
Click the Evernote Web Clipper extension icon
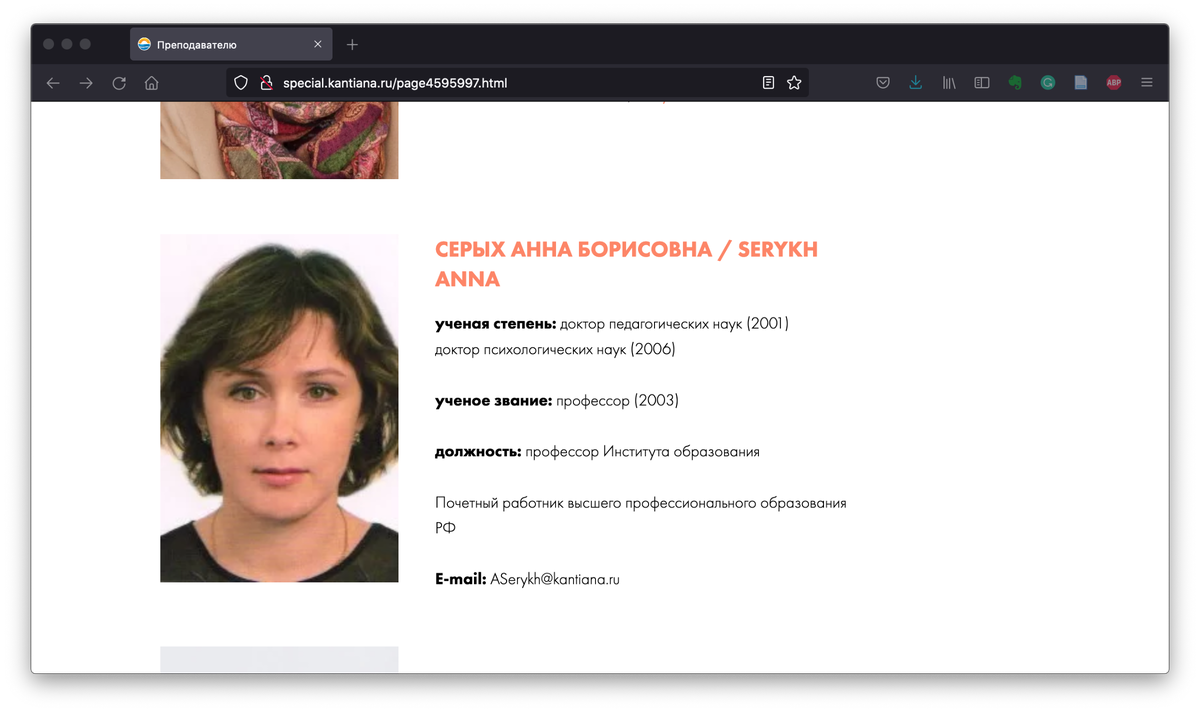pyautogui.click(x=1015, y=82)
